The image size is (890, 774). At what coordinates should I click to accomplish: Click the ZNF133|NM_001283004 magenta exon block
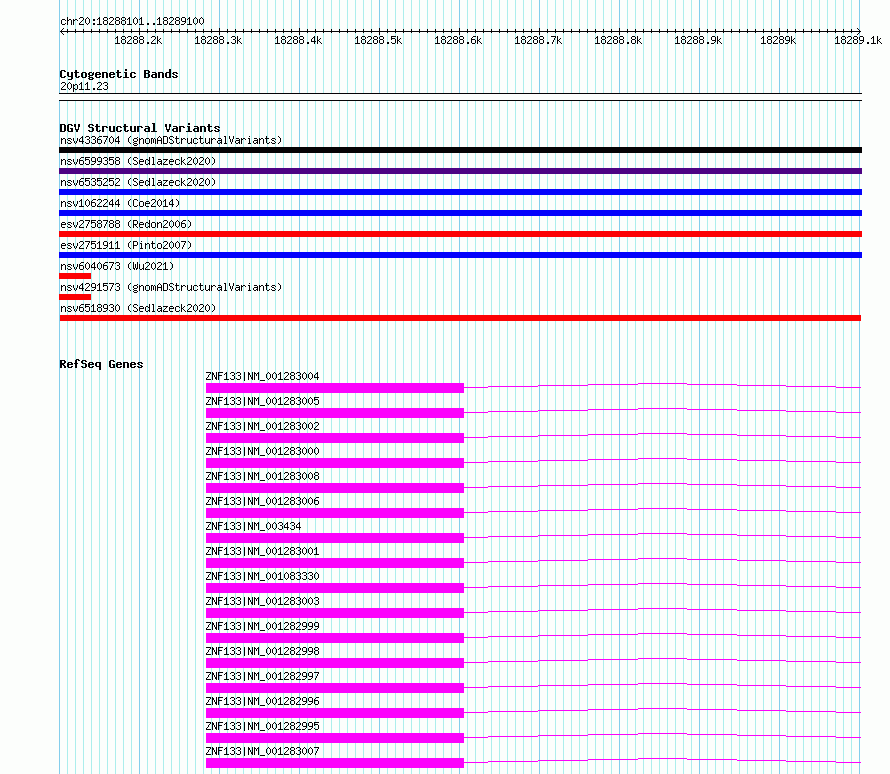[335, 388]
